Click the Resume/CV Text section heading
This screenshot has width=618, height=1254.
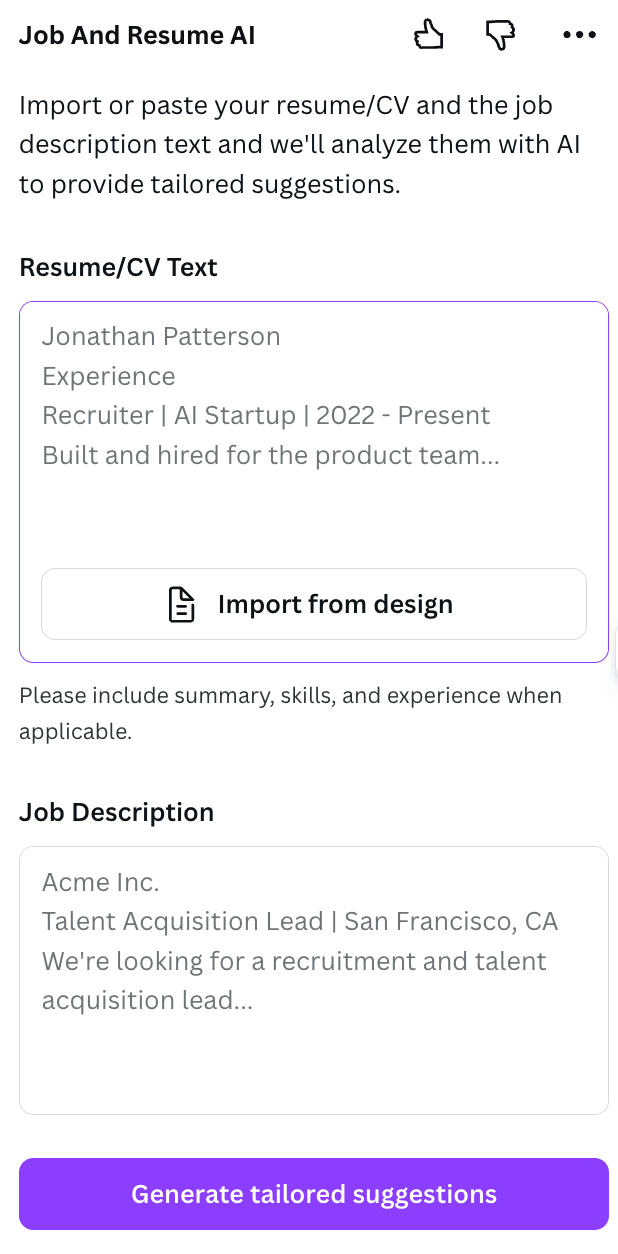pos(118,267)
